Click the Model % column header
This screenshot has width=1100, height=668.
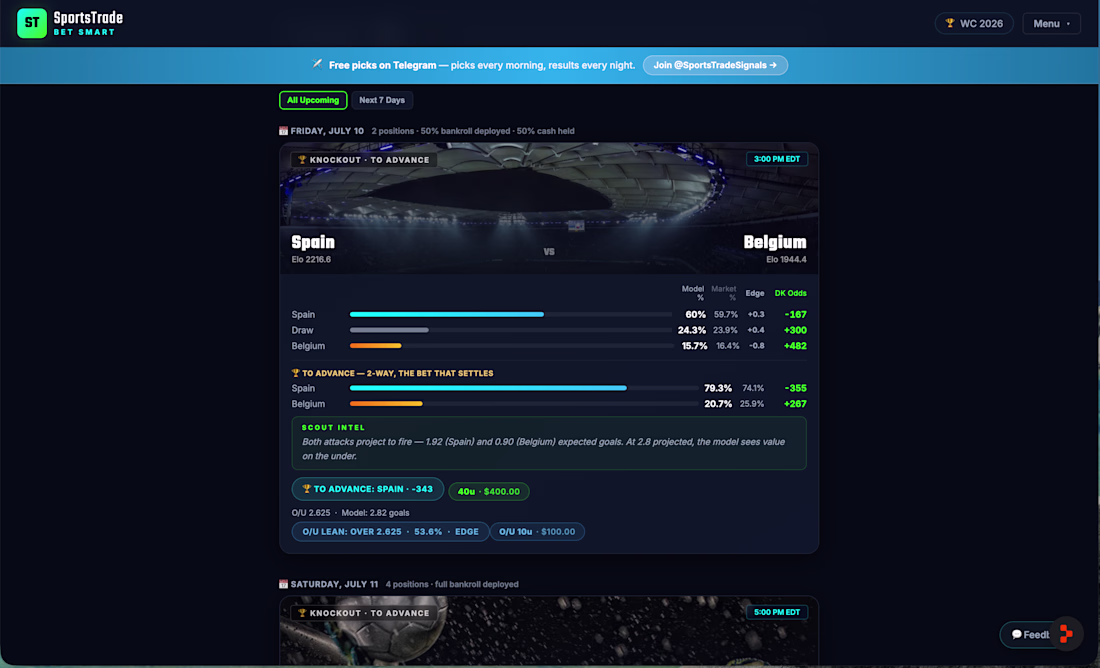(x=693, y=293)
